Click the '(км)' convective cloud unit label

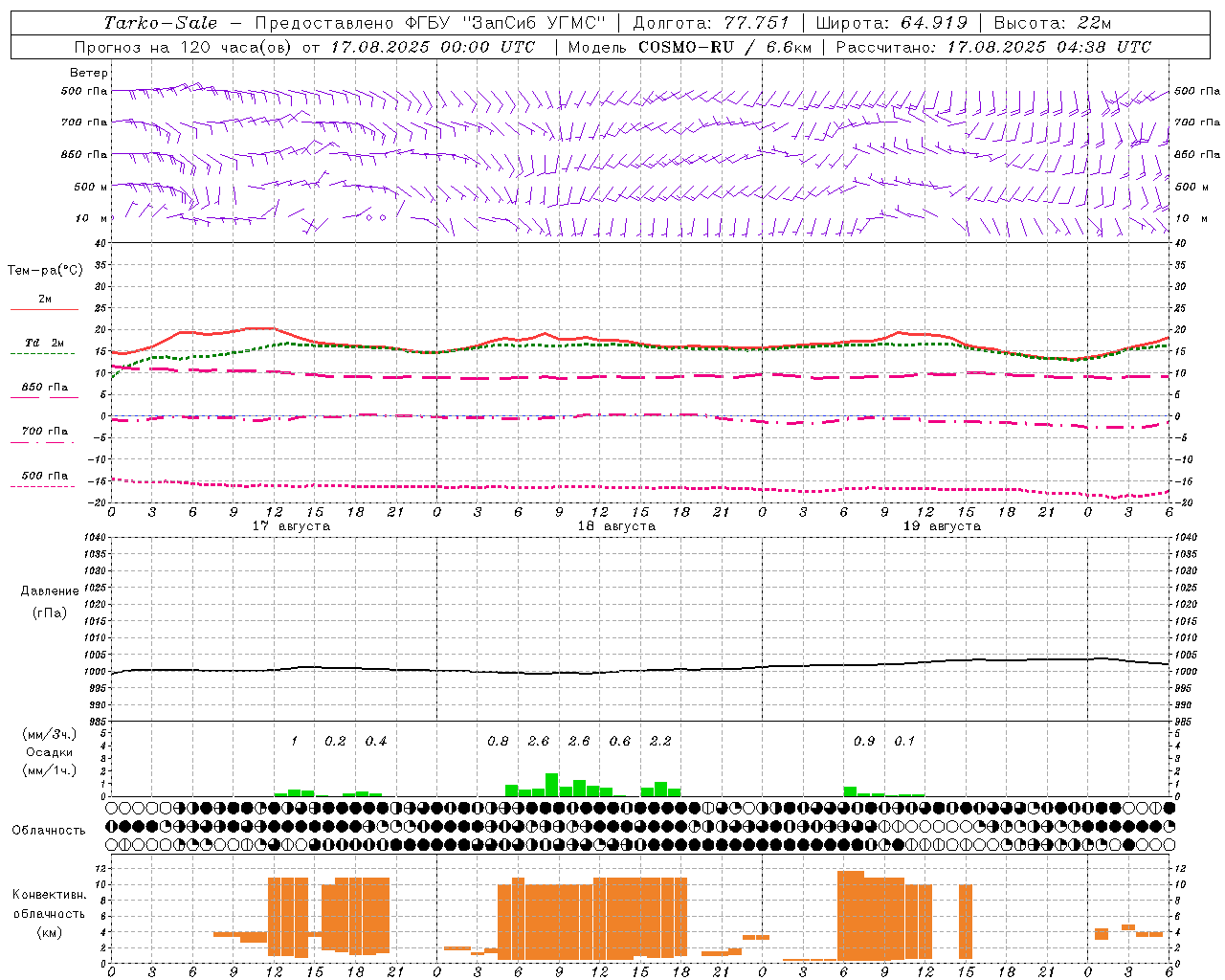pos(50,932)
